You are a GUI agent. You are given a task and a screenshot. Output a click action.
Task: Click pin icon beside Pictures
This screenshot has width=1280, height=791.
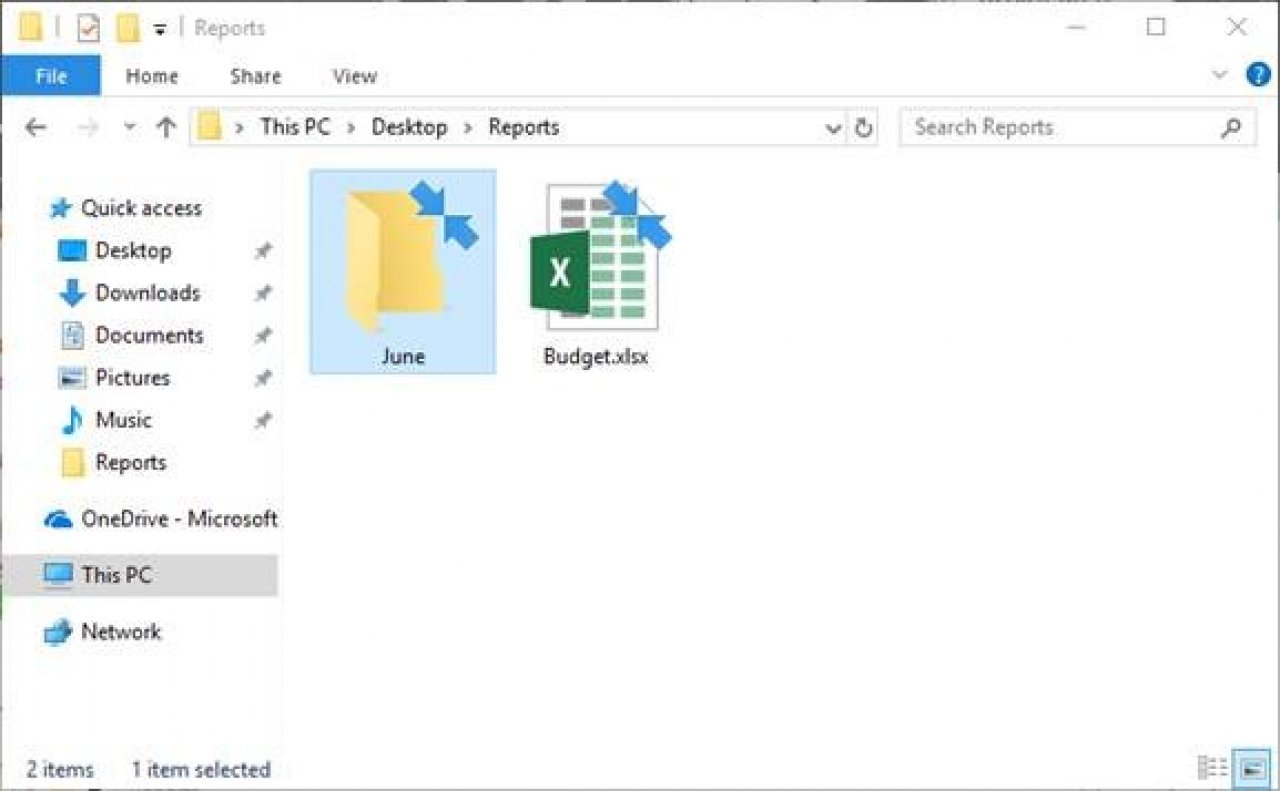click(x=262, y=378)
